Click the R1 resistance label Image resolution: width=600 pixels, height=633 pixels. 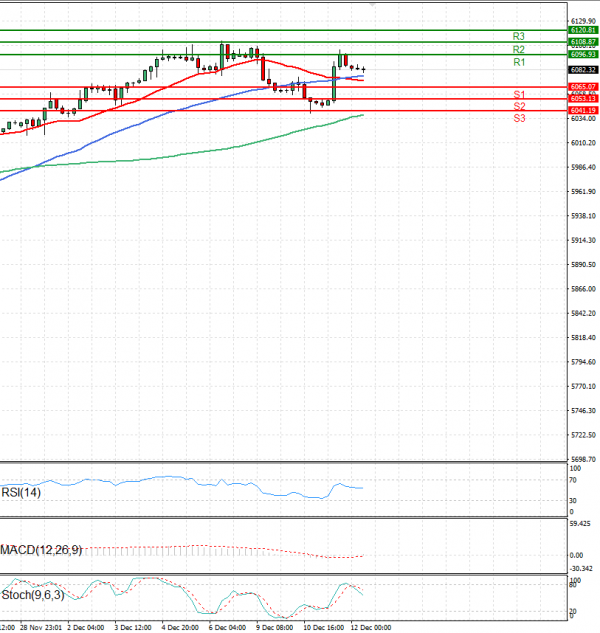519,62
